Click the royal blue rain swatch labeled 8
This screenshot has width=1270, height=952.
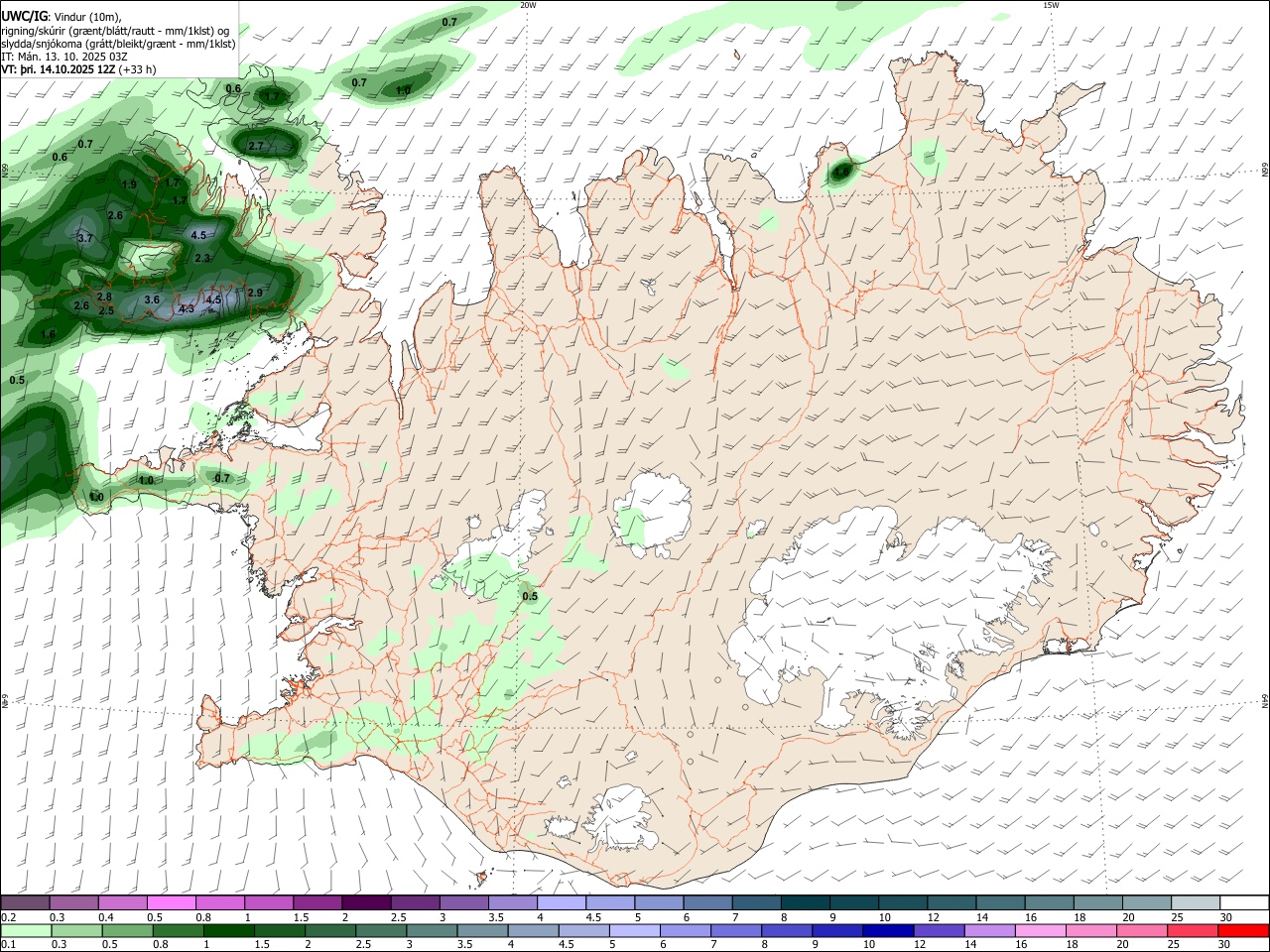click(786, 930)
